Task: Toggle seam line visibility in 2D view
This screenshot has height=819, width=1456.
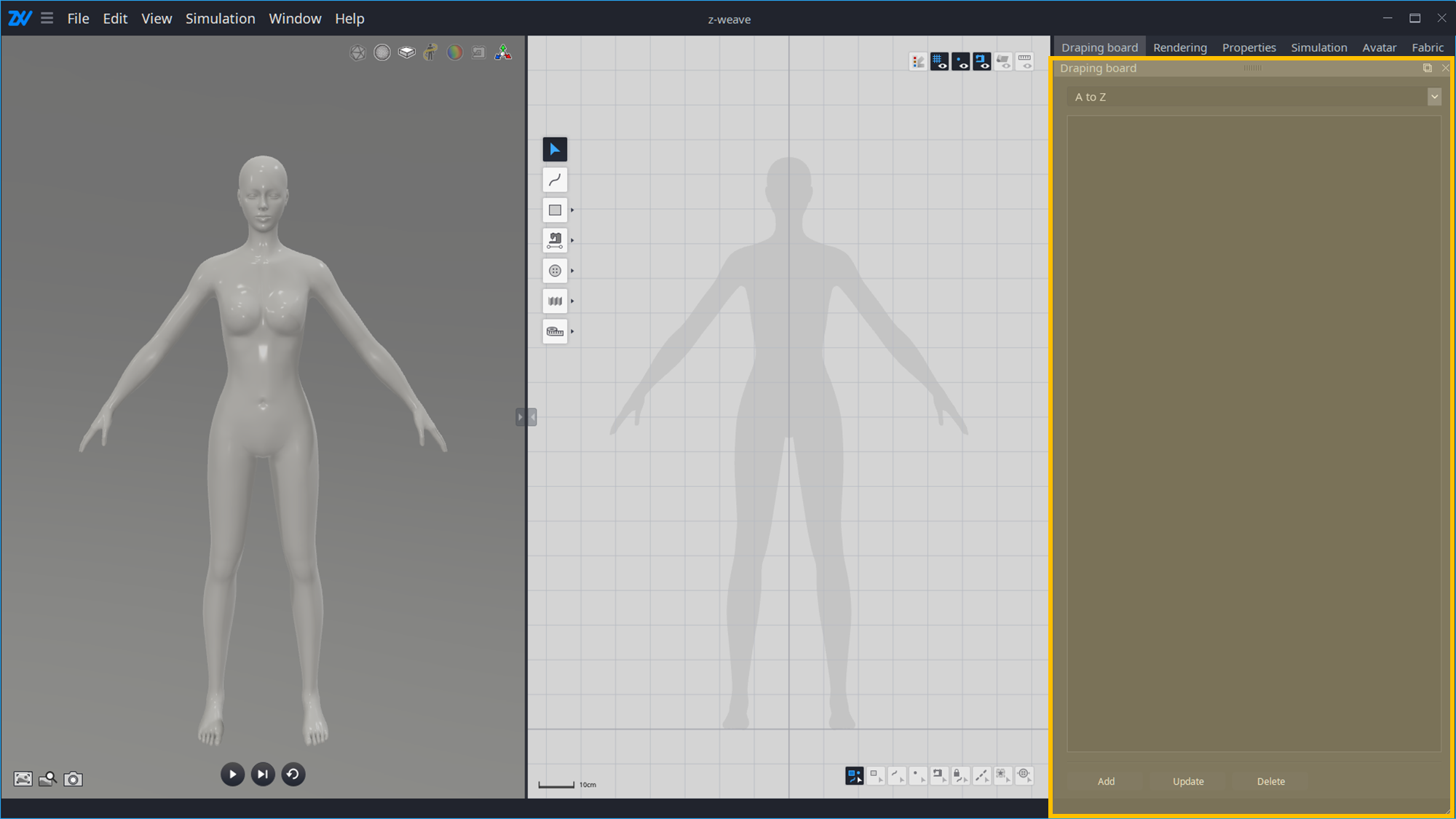Action: coord(982,62)
